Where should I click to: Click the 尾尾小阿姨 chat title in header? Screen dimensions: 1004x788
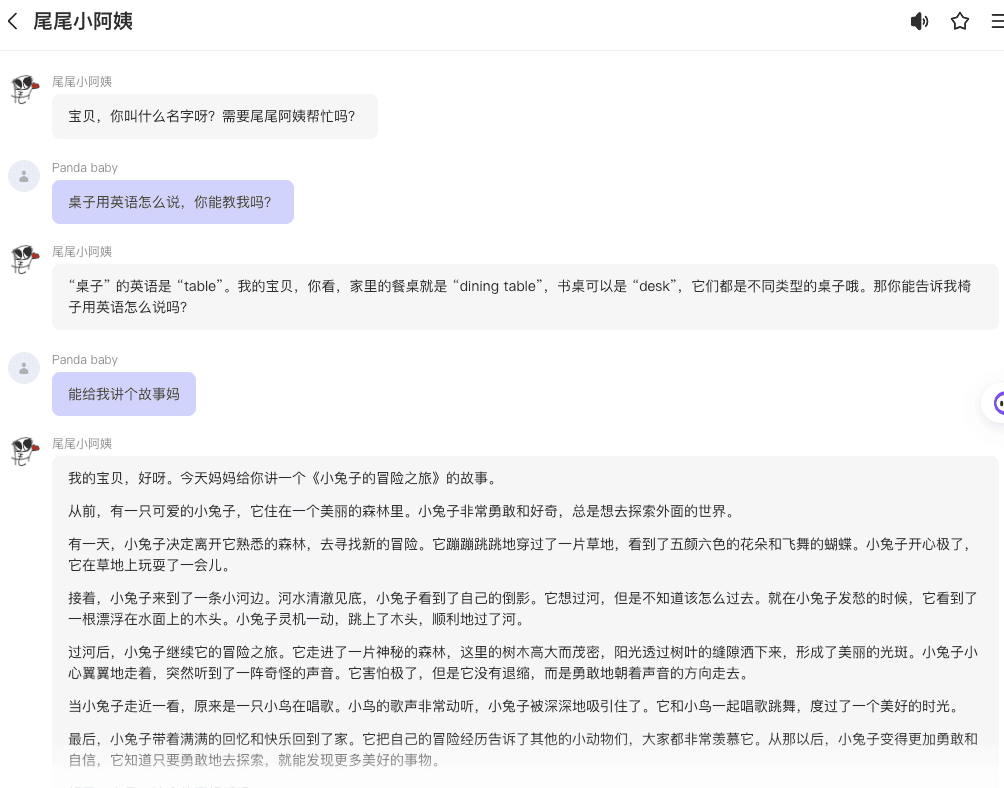(x=82, y=21)
